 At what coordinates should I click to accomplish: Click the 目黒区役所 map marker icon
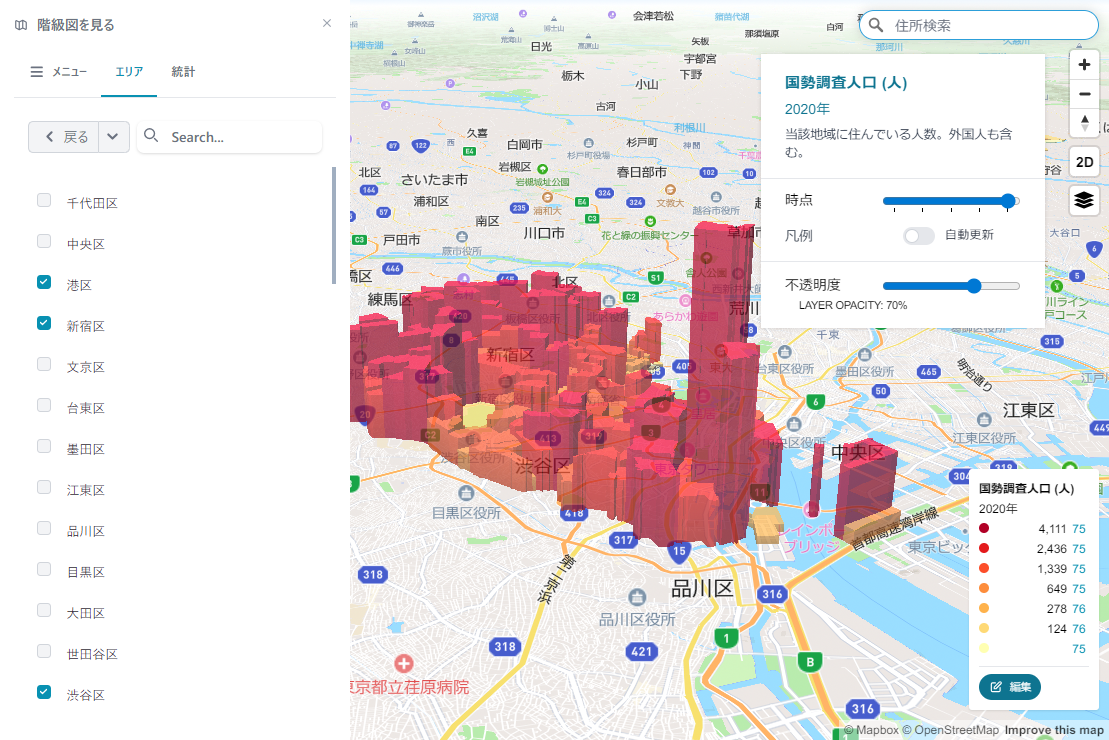(x=465, y=492)
